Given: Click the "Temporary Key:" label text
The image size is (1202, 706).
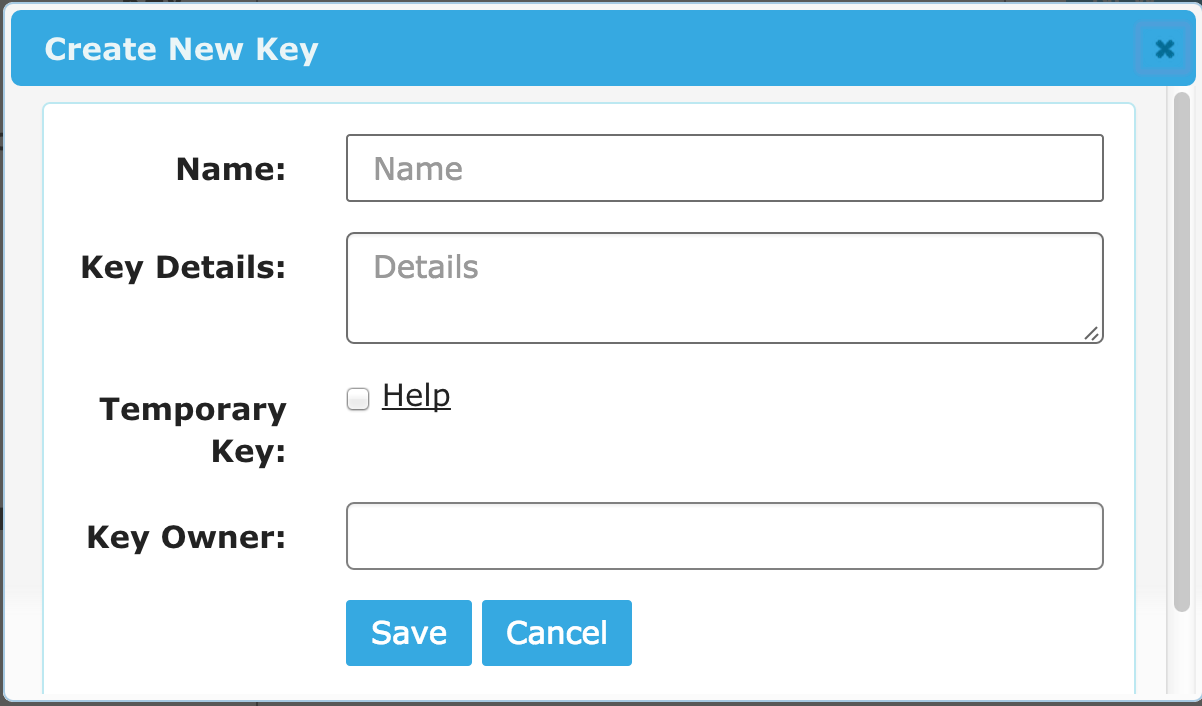Looking at the screenshot, I should pyautogui.click(x=193, y=430).
